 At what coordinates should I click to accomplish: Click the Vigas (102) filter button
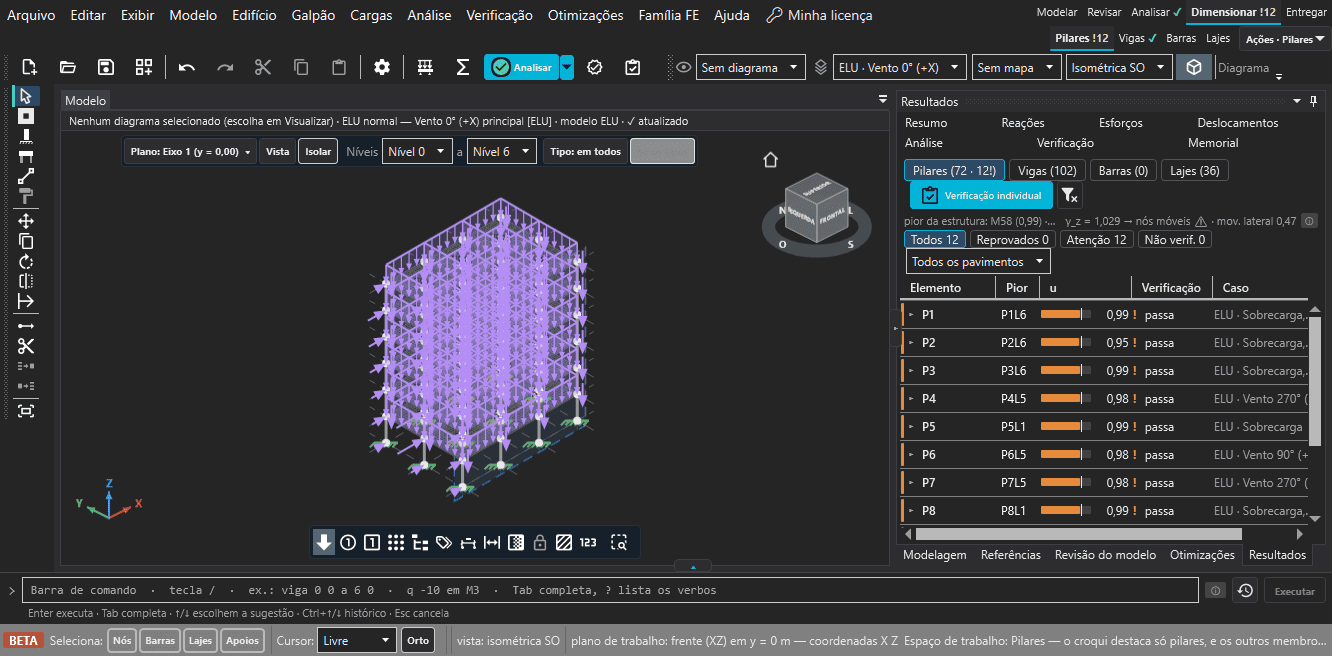(1047, 171)
